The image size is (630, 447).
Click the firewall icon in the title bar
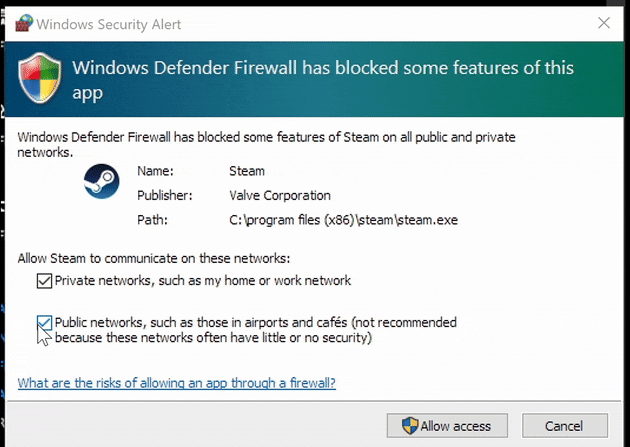[18, 20]
